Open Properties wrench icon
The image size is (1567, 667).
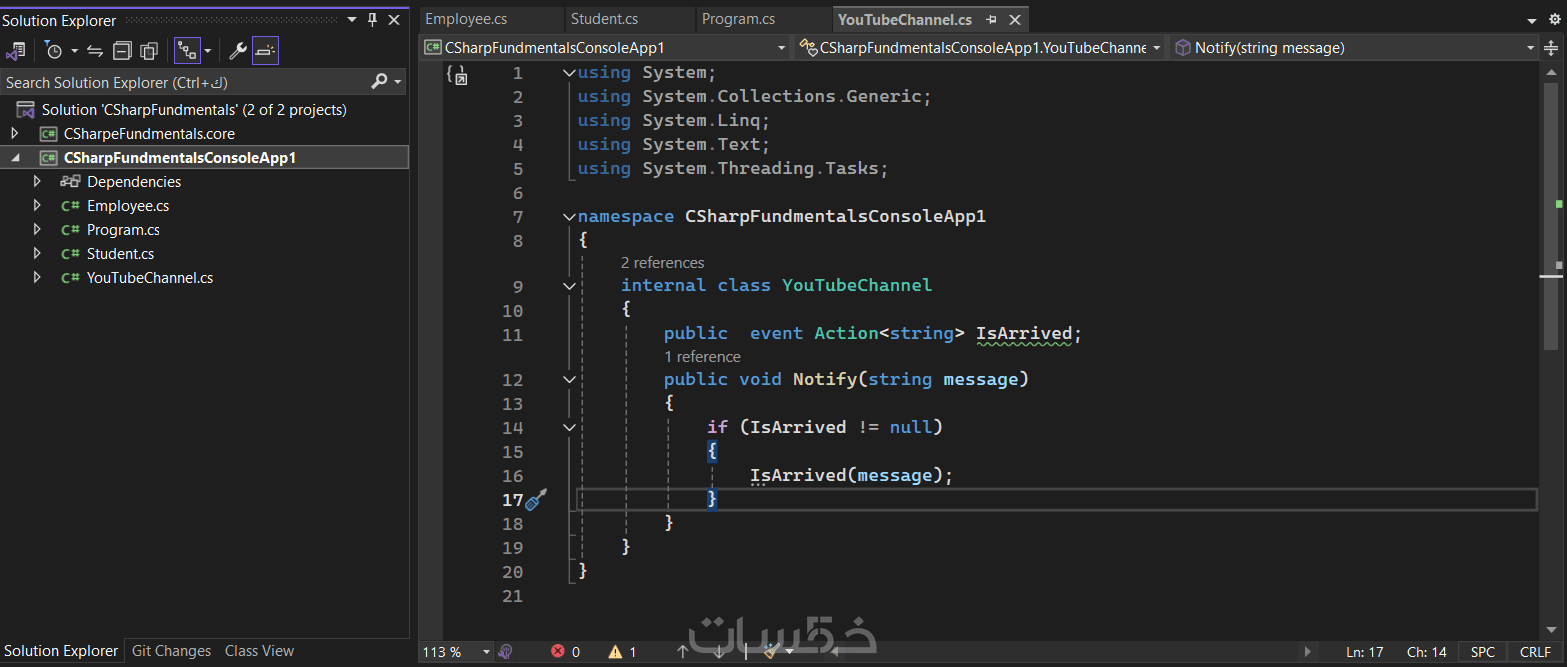pyautogui.click(x=238, y=50)
